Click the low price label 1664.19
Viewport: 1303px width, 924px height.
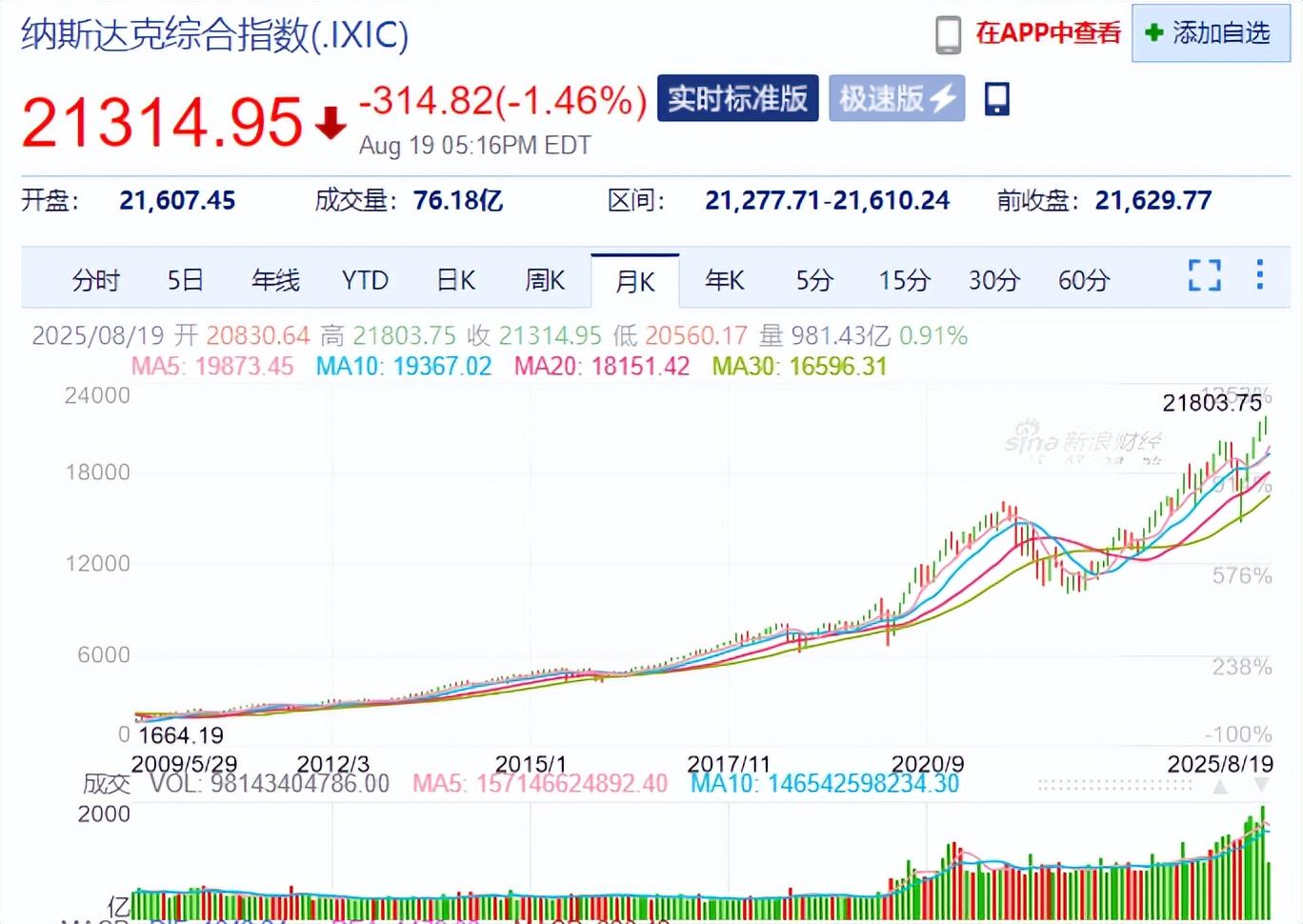coord(181,735)
